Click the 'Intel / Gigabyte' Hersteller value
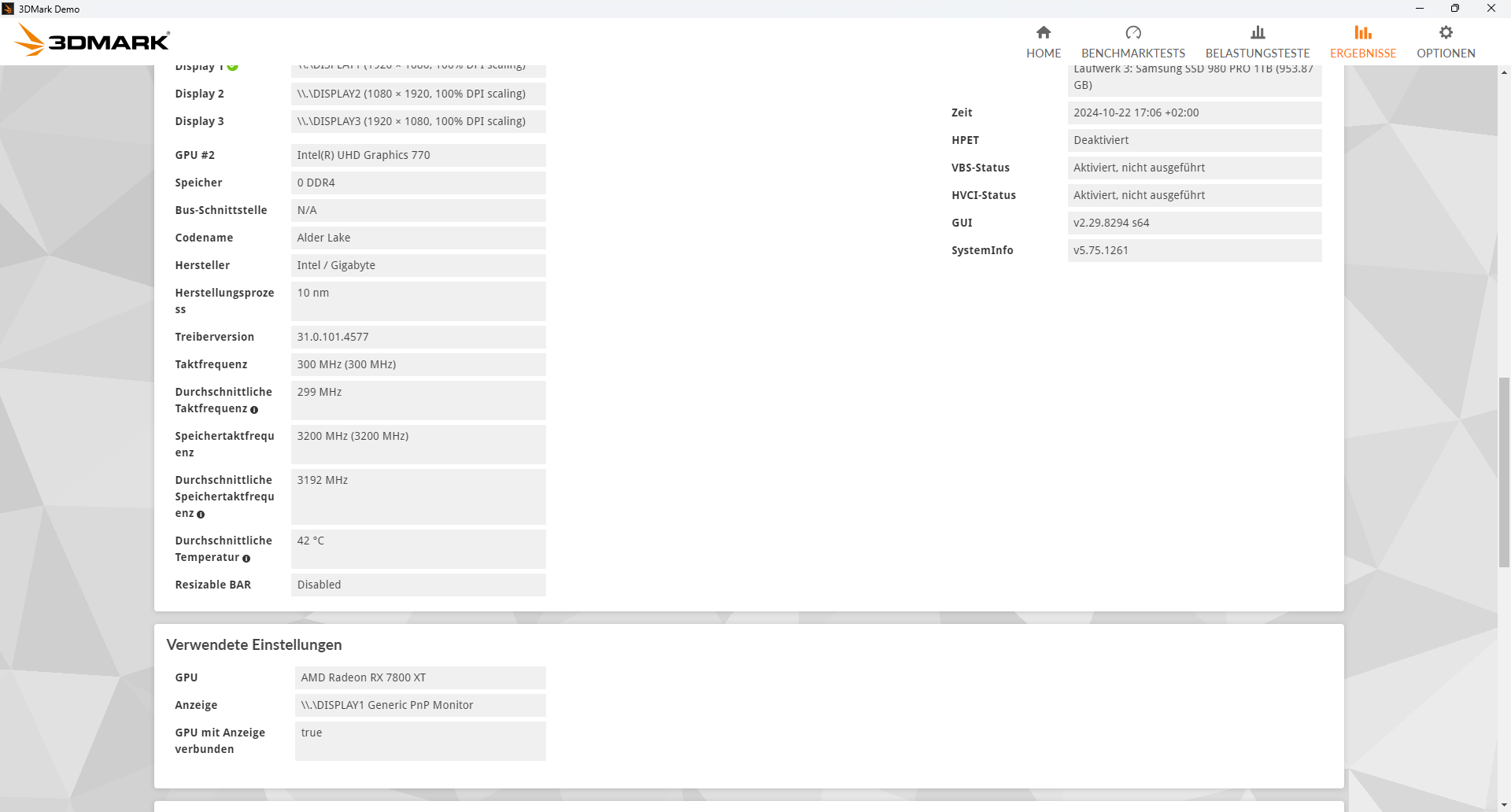The width and height of the screenshot is (1511, 812). tap(419, 265)
